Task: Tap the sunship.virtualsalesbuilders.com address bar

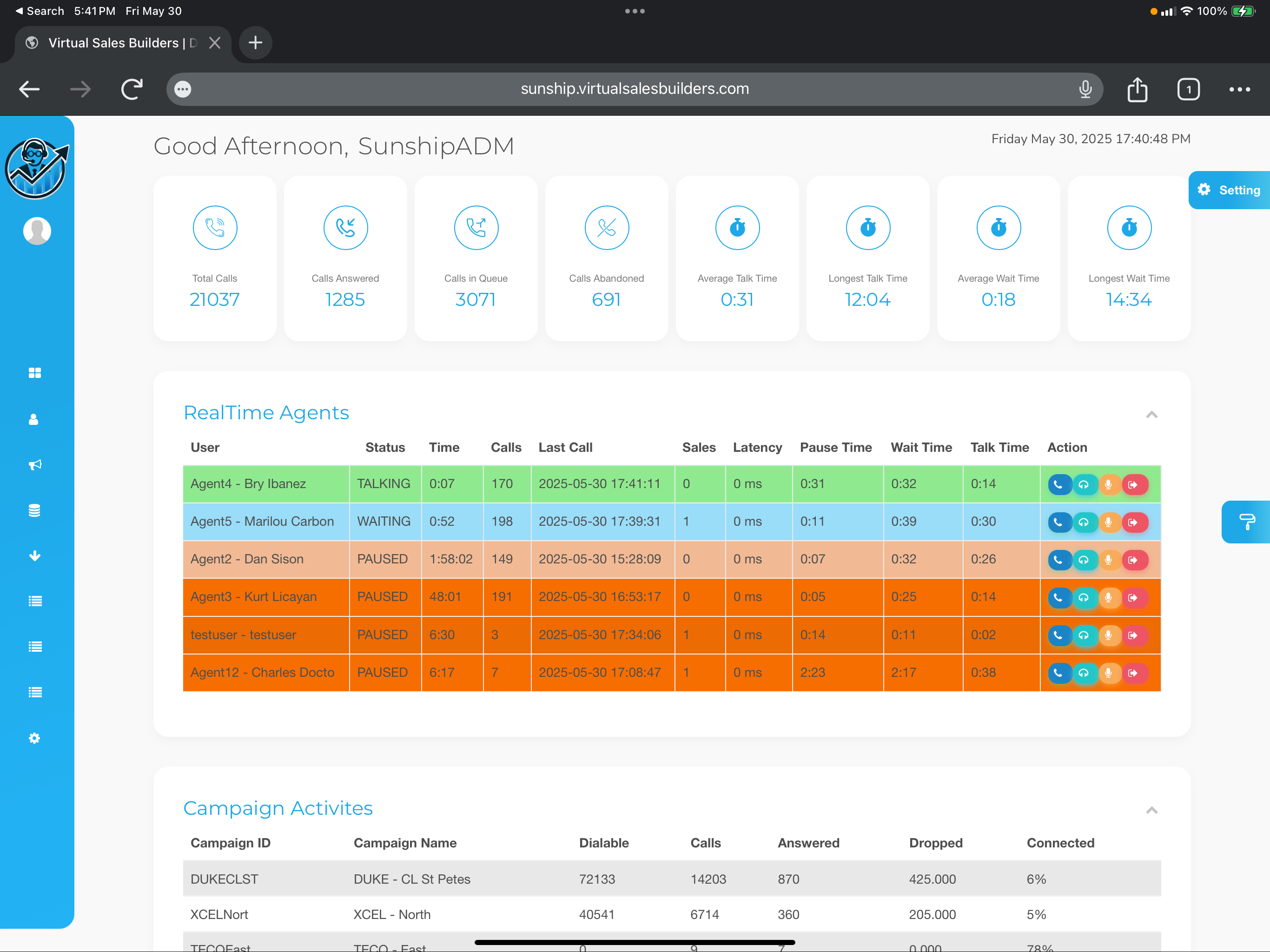Action: click(x=634, y=89)
